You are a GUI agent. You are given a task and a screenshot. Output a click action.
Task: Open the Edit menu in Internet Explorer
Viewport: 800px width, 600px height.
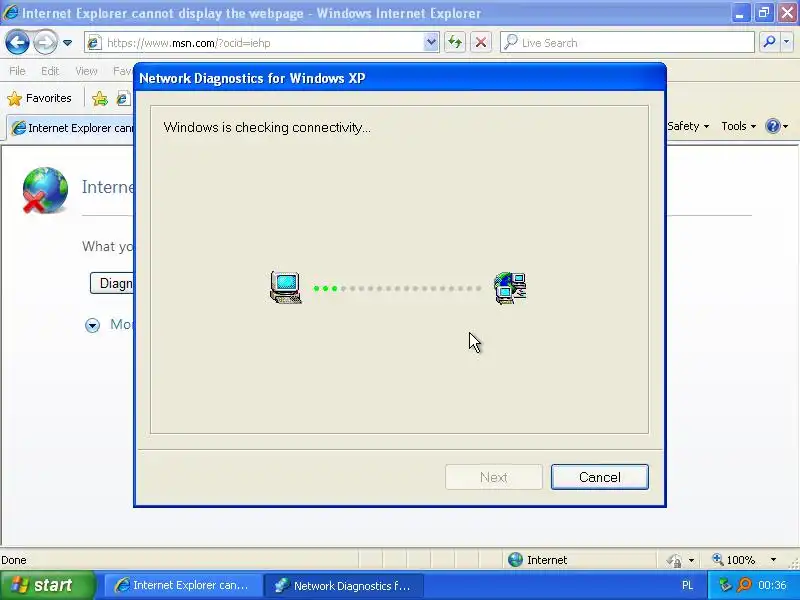pyautogui.click(x=50, y=71)
